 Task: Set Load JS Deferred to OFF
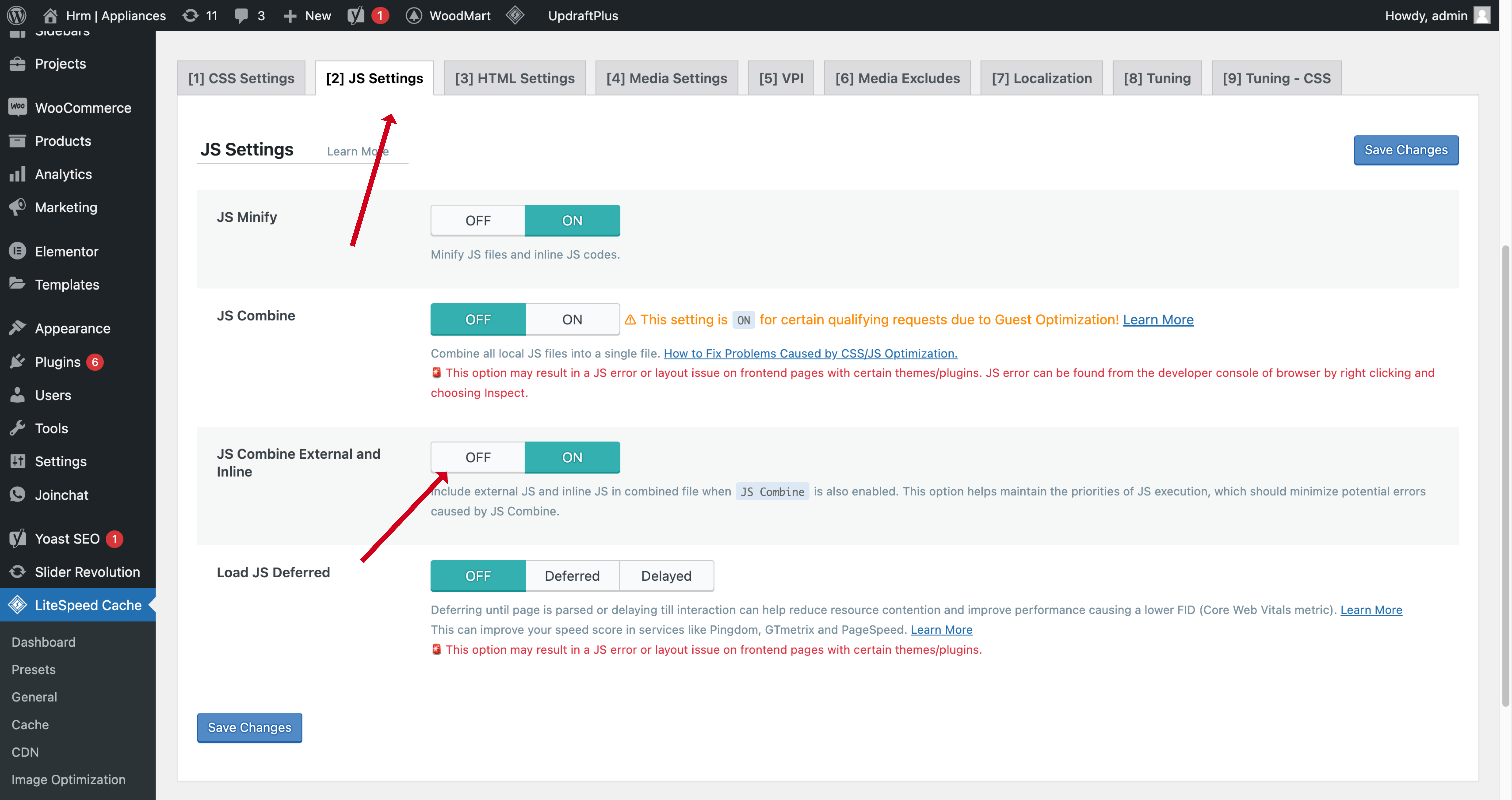pos(478,576)
